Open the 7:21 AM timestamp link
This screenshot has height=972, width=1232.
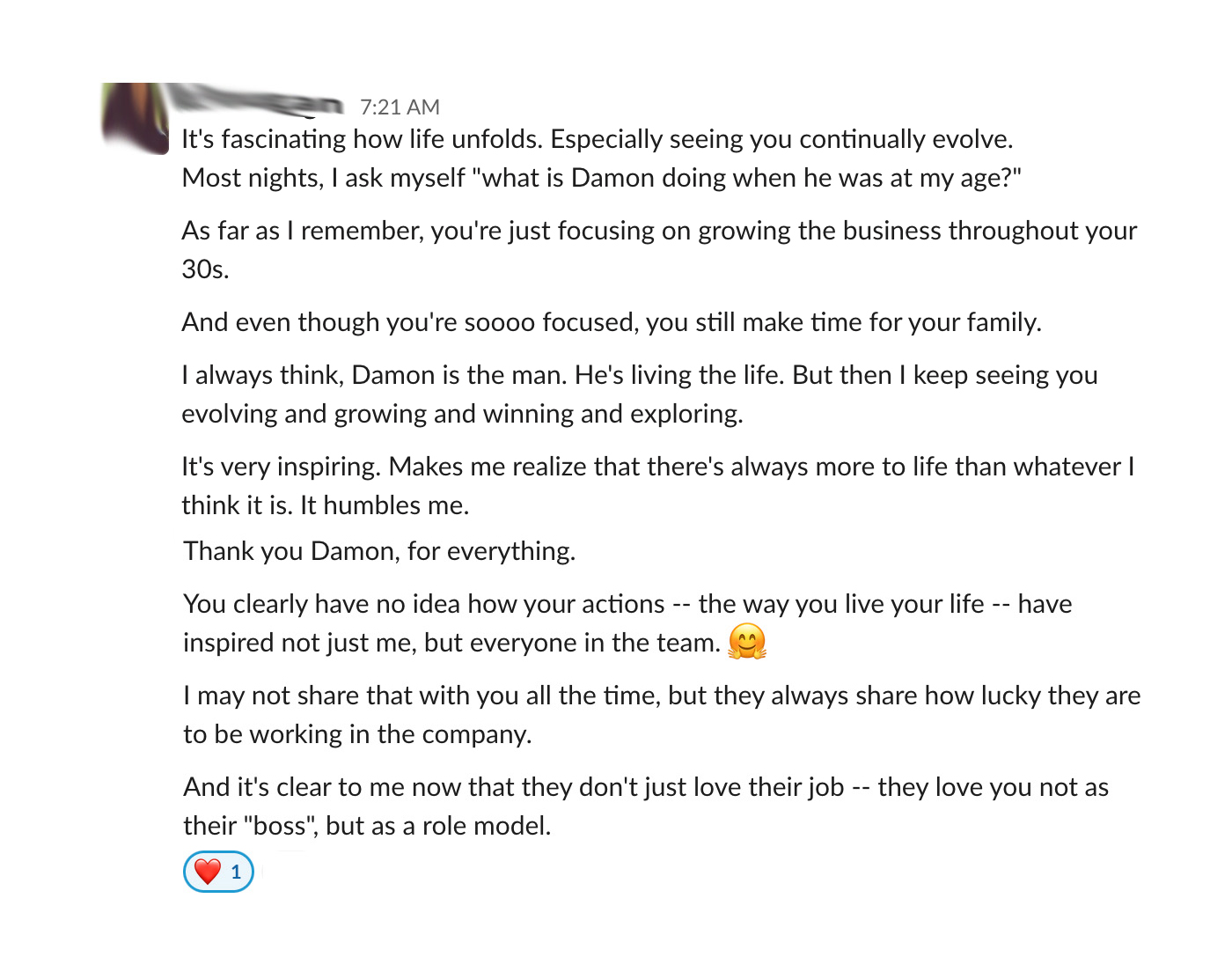click(400, 107)
